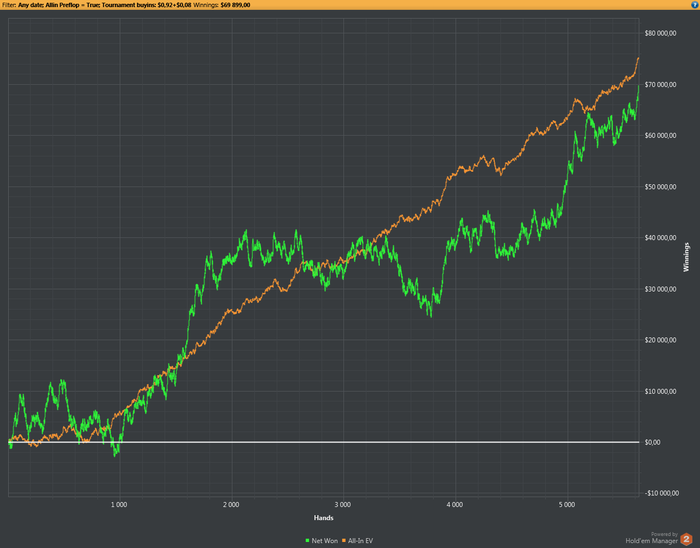This screenshot has width=700, height=548.
Task: Click the 3 000 hands axis label
Action: click(342, 505)
